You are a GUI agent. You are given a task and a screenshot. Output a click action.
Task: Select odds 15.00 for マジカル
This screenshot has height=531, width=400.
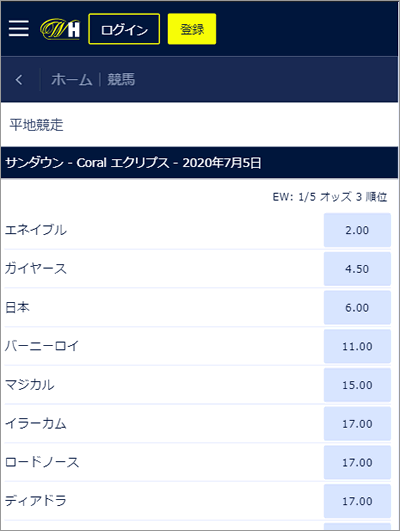coord(357,385)
